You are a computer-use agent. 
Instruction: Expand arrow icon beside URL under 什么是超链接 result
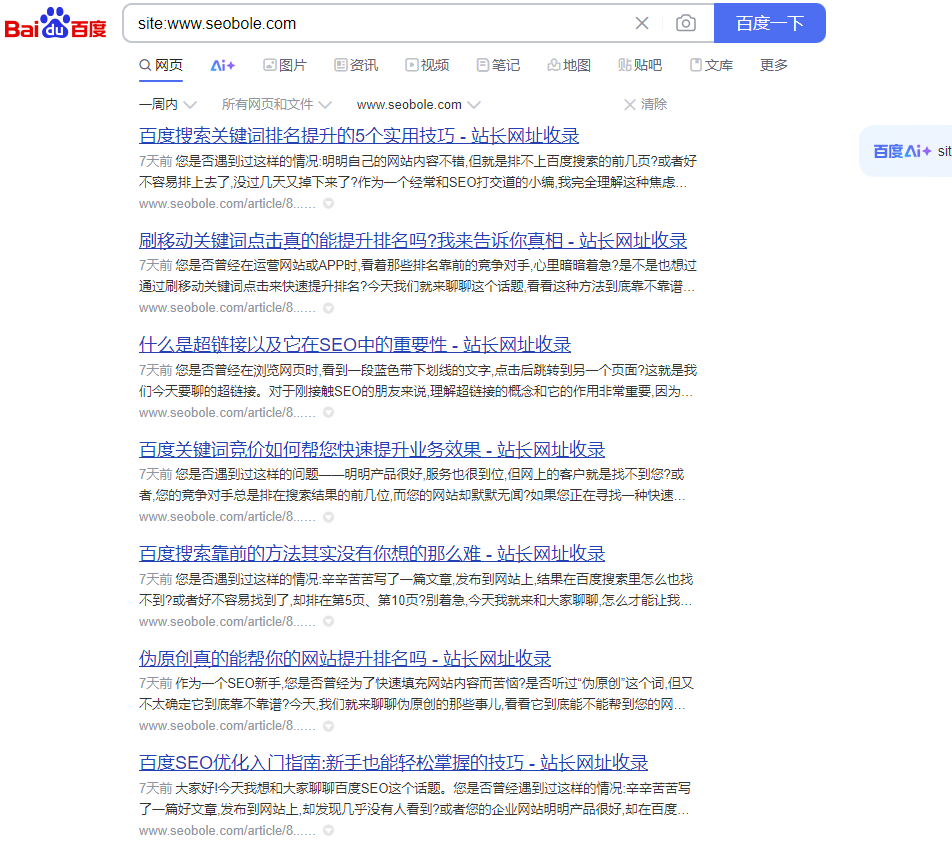coord(328,412)
